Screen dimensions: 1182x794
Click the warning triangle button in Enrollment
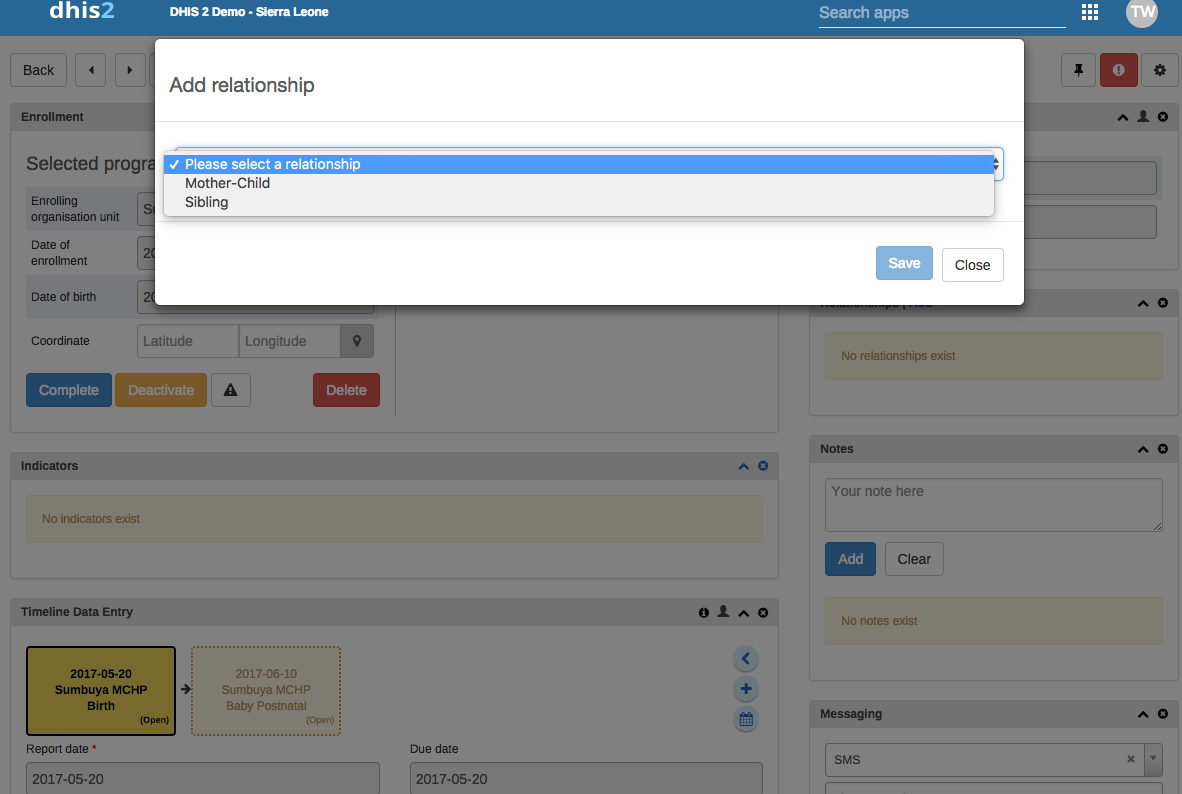coord(230,390)
